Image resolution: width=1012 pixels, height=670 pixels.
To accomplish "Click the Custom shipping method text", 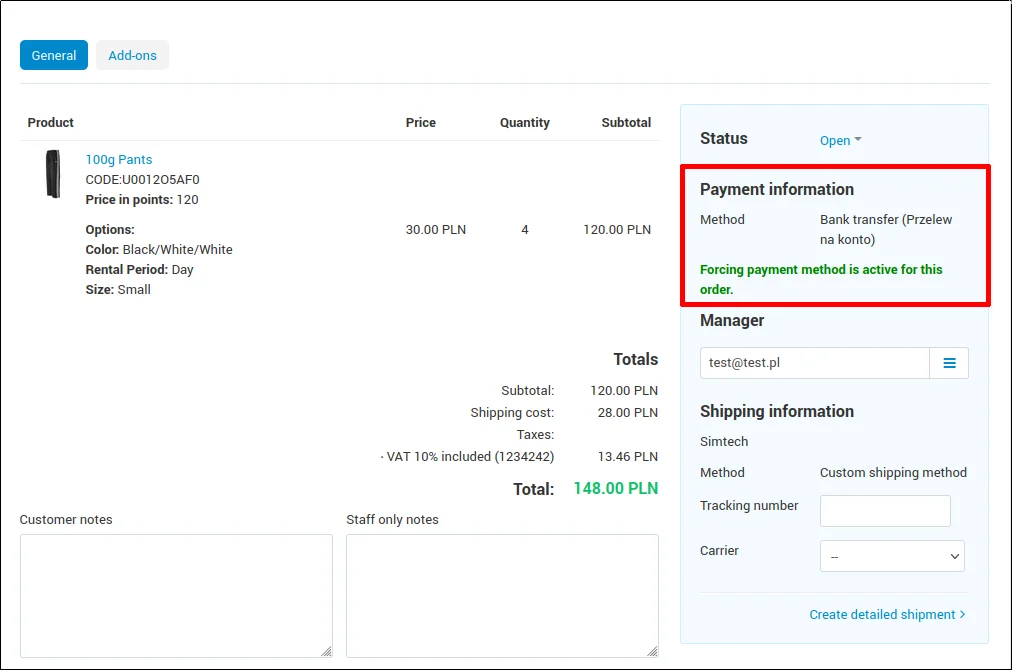I will [x=893, y=472].
